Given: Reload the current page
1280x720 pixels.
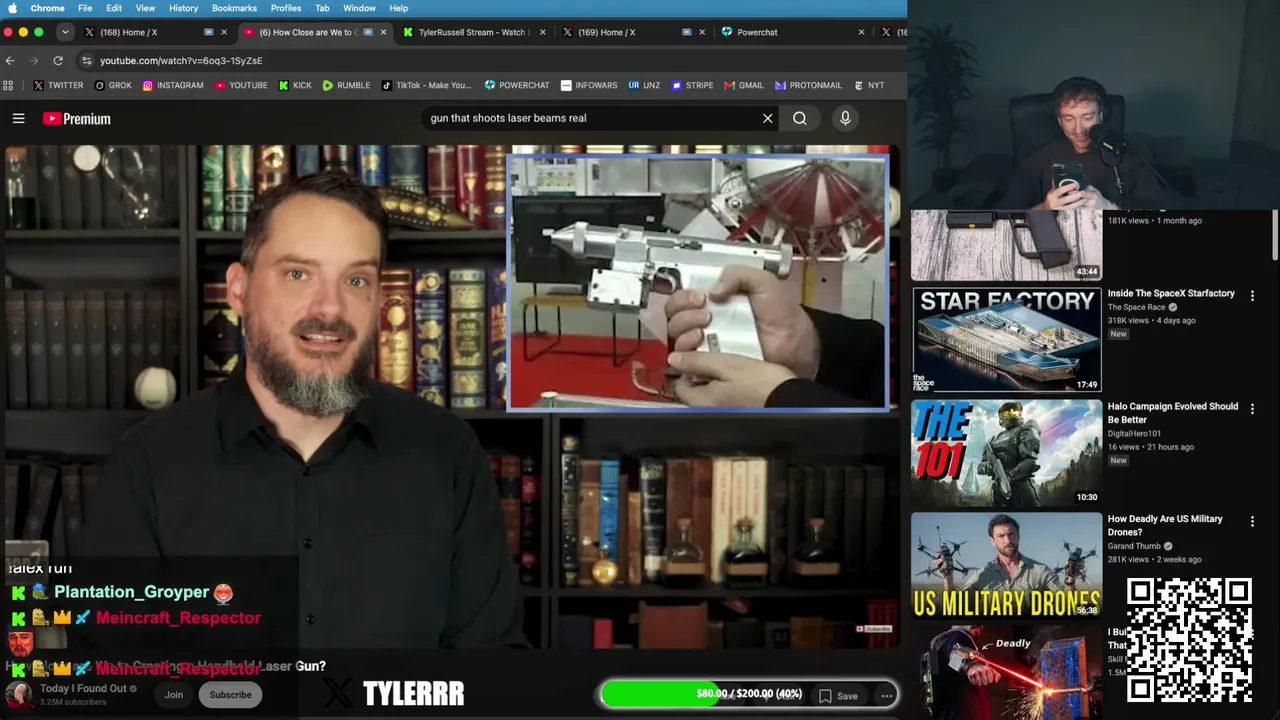Looking at the screenshot, I should pyautogui.click(x=58, y=60).
